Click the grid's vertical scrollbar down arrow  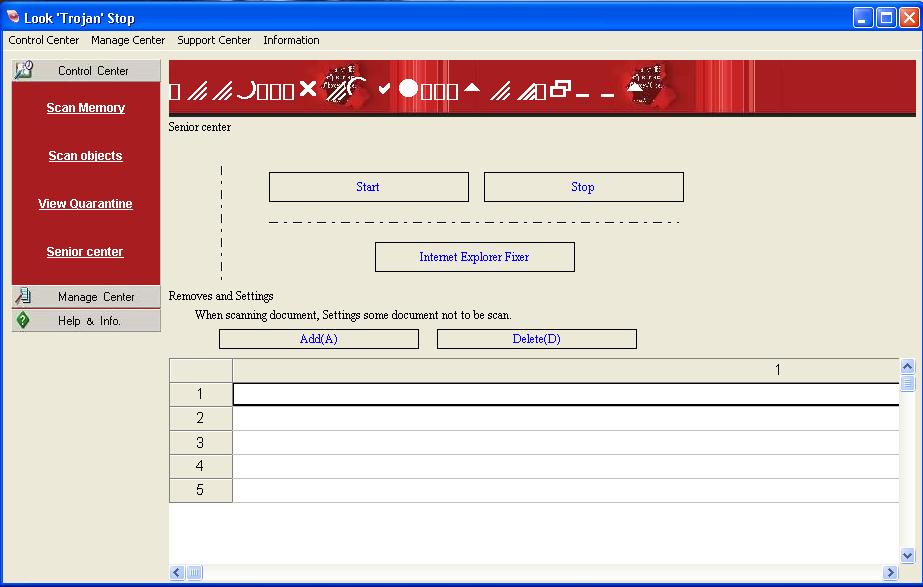tap(907, 555)
